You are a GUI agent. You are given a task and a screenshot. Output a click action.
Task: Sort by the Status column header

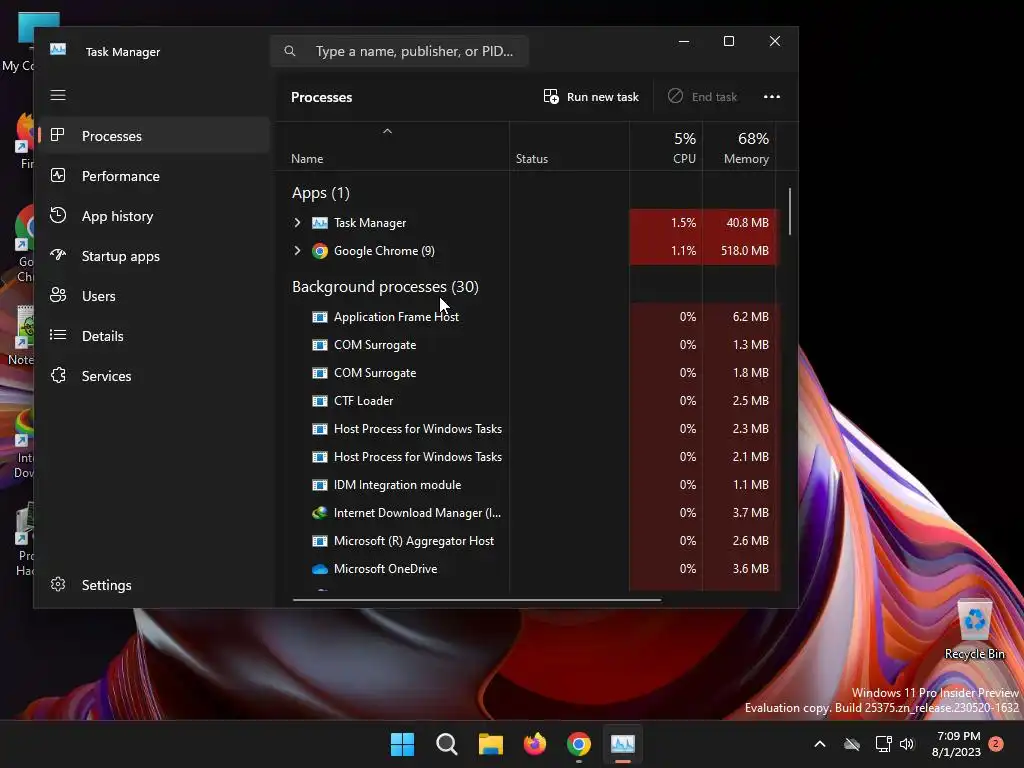click(569, 148)
